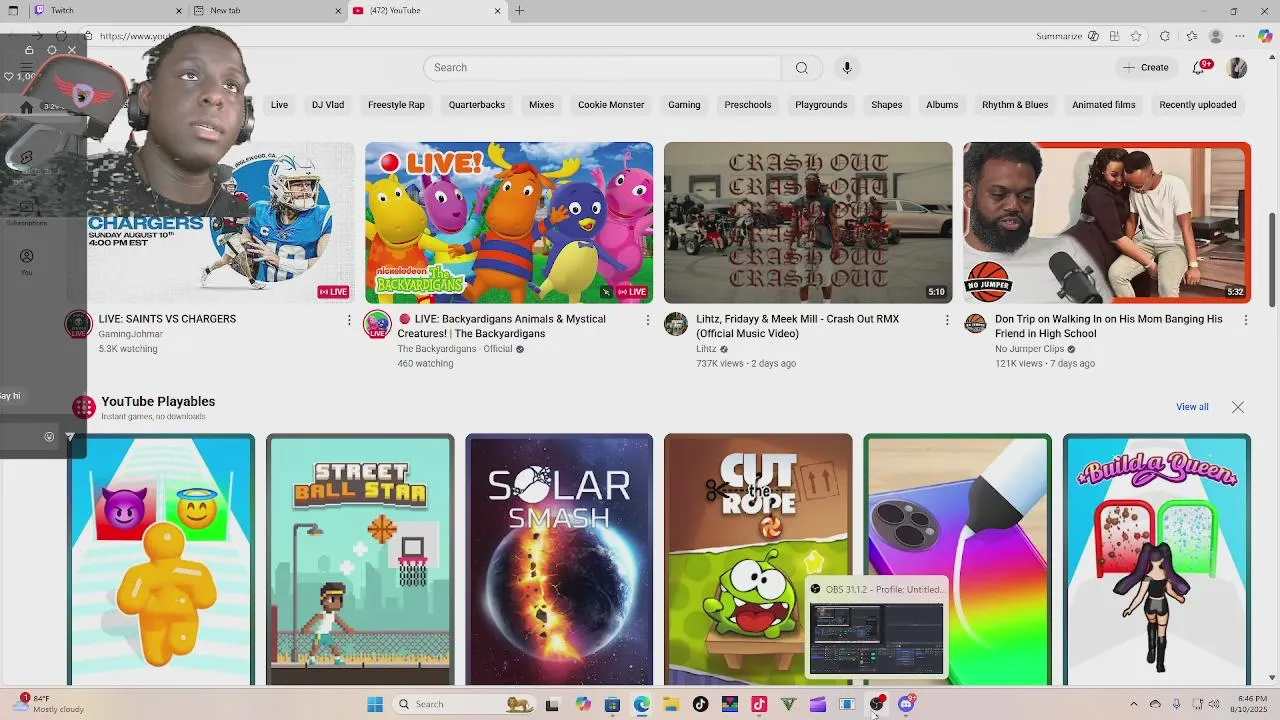The height and width of the screenshot is (720, 1280).
Task: Select the Preschools filter chip
Action: pyautogui.click(x=748, y=105)
